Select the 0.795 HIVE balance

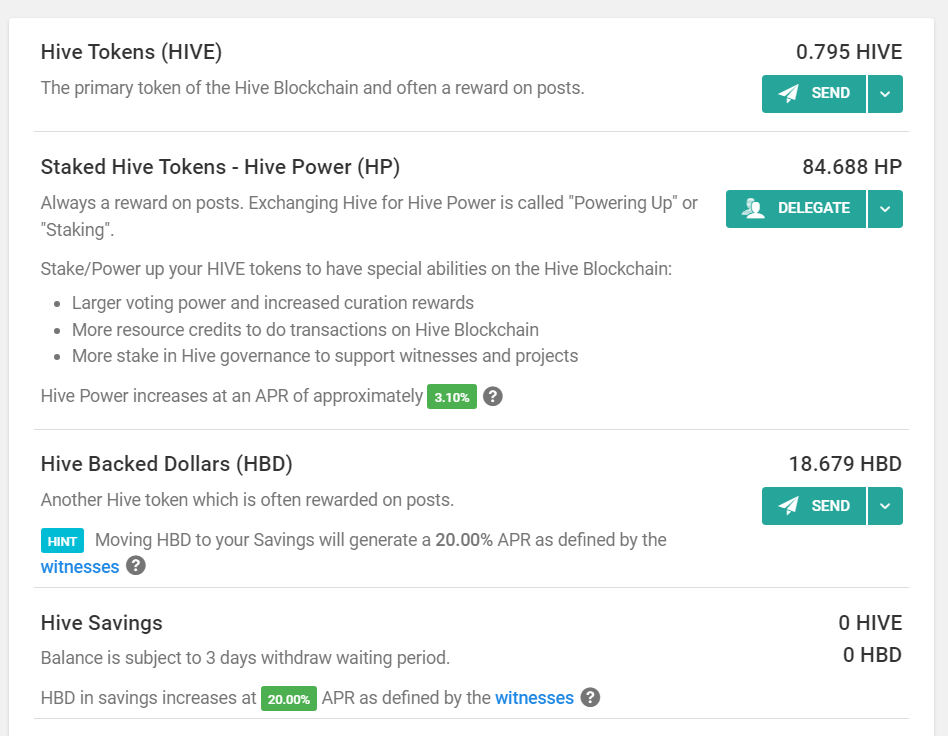(x=849, y=52)
